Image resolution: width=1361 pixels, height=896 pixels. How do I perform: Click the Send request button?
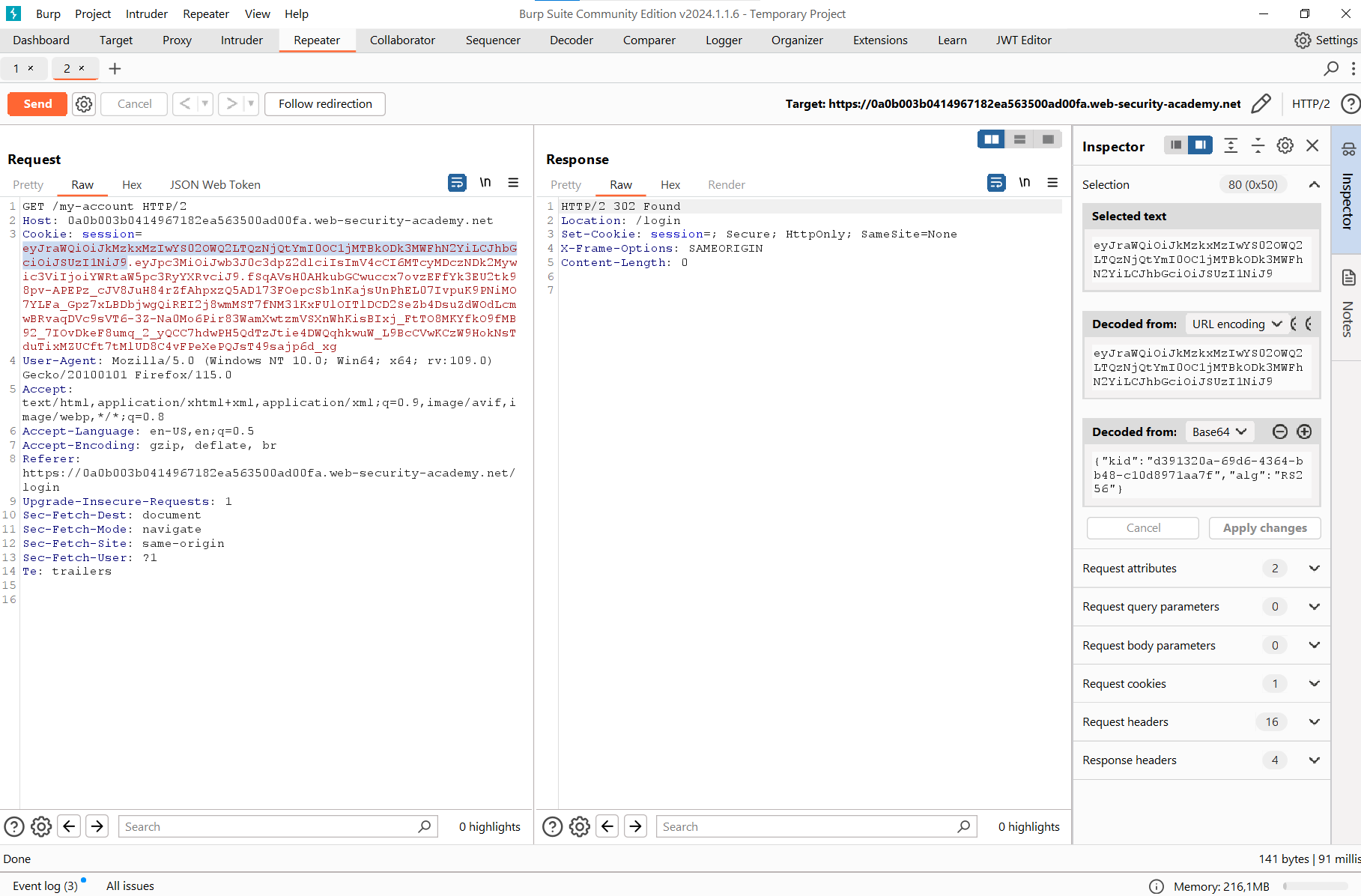(x=37, y=104)
